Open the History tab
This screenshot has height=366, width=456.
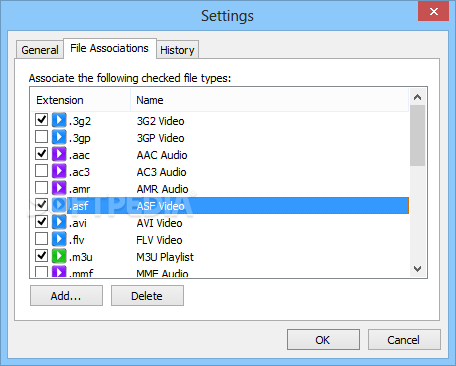point(177,50)
